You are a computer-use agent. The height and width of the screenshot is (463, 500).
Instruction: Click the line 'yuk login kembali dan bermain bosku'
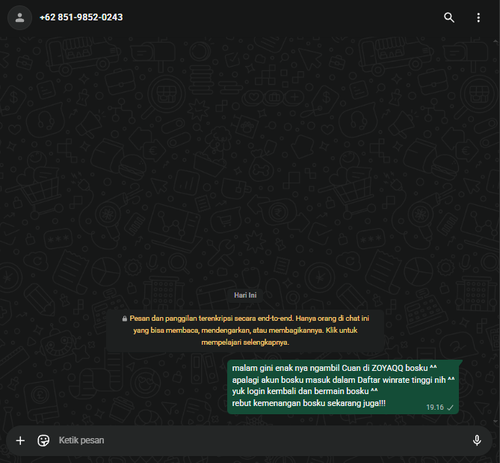coord(305,391)
